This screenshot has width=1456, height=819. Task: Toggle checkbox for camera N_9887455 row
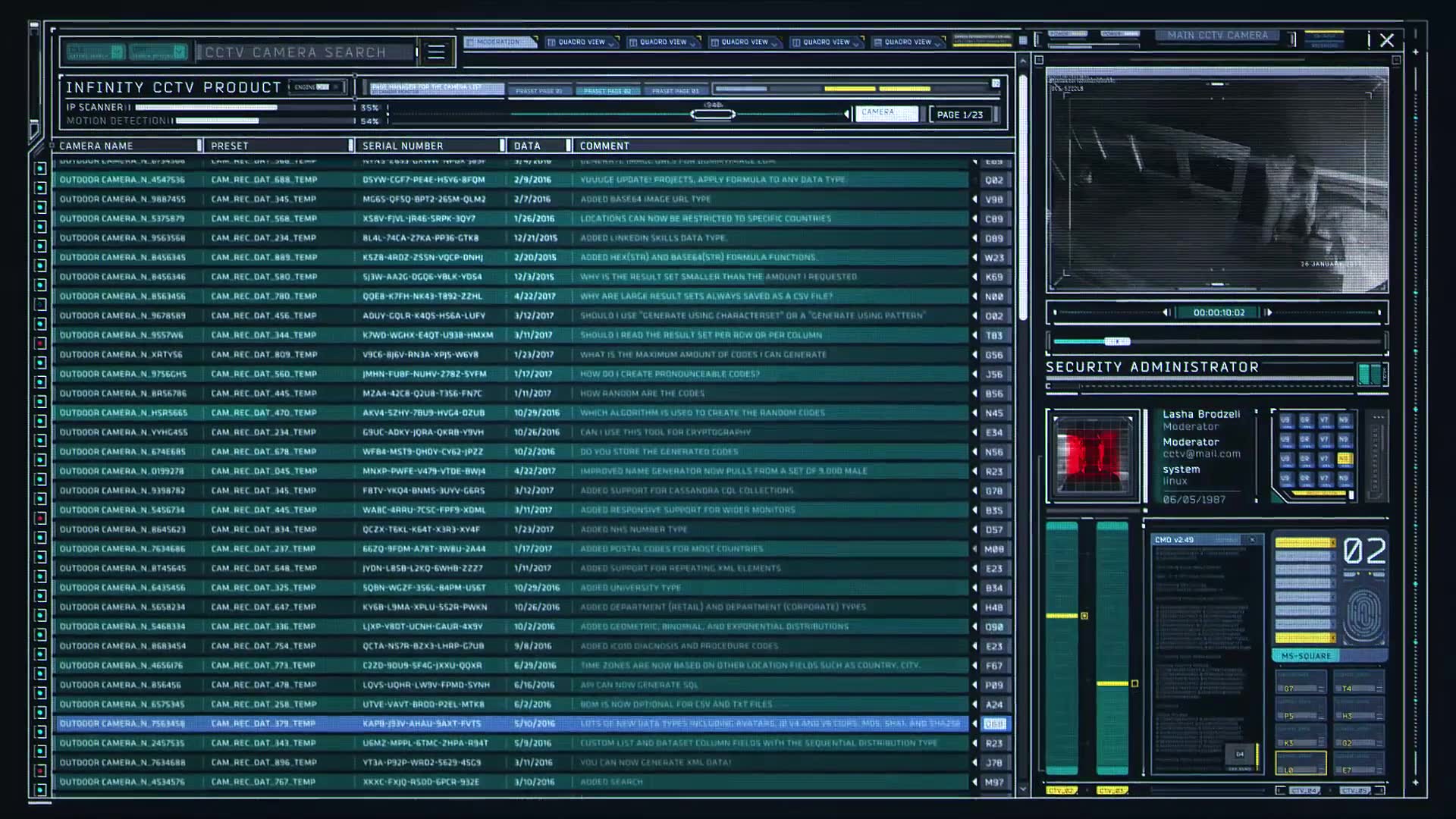(41, 207)
